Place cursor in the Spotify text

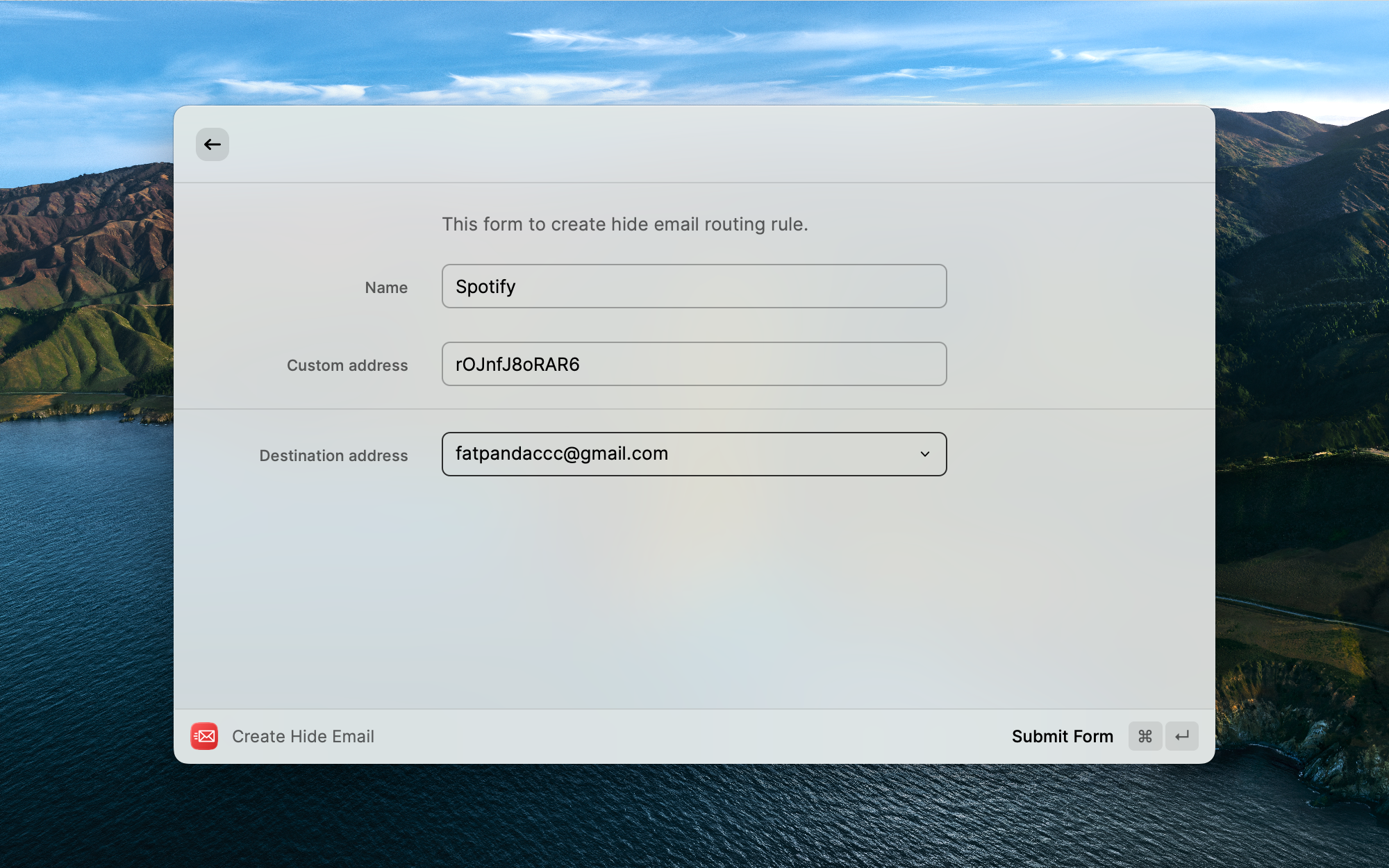[485, 287]
